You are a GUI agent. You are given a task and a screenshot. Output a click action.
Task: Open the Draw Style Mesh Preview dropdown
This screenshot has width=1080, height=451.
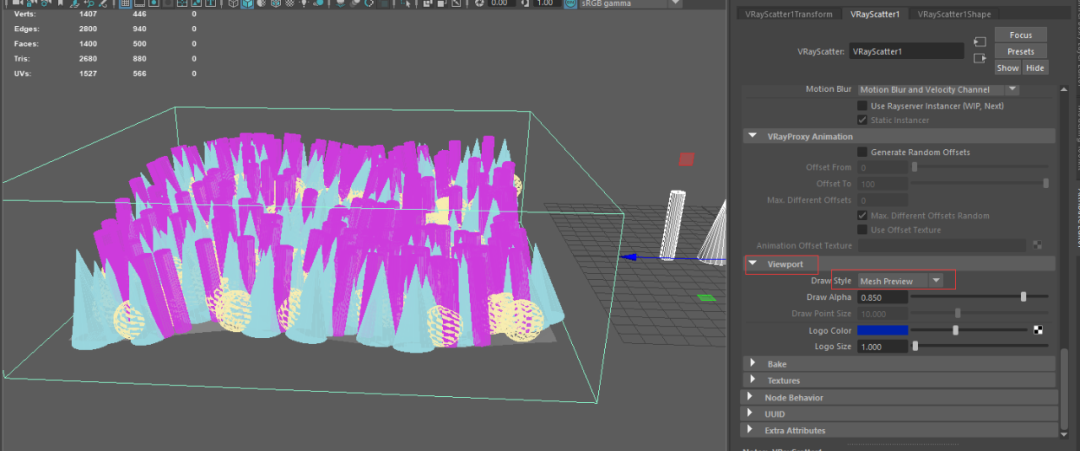pos(900,281)
